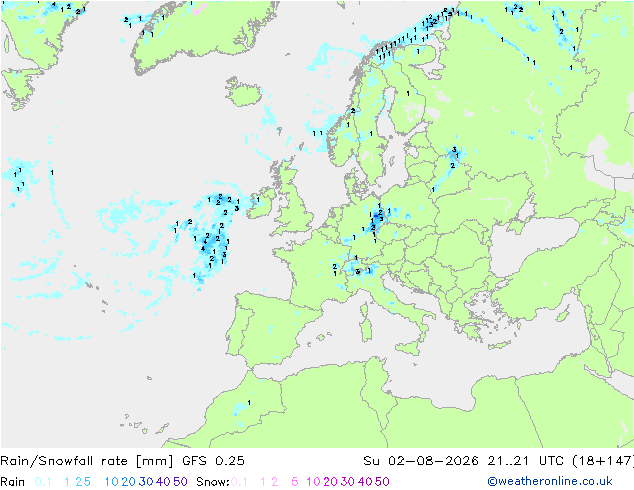Select the 50 value in Rain legend
Screen dimensions: 634x490
point(180,482)
